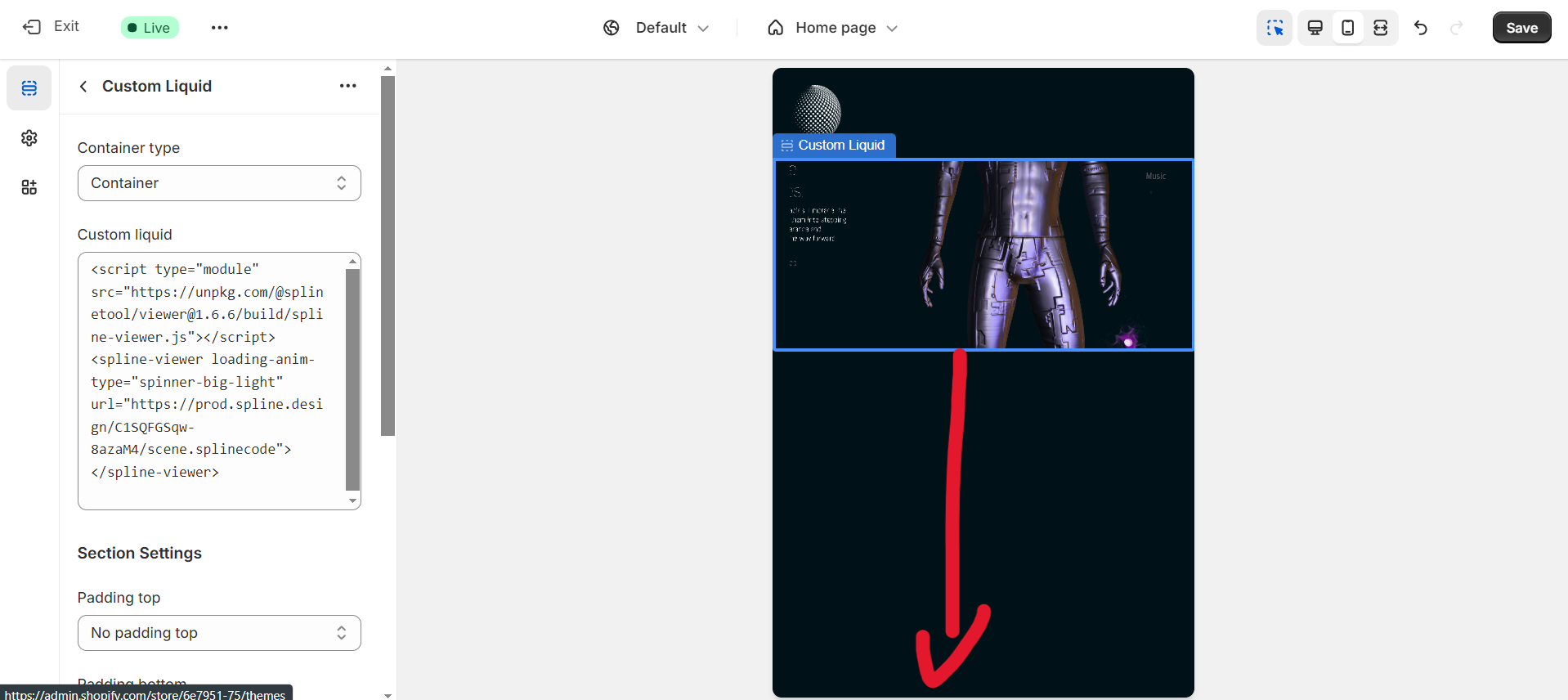Click the sphere logo in preview
The image size is (1568, 700).
coord(818,109)
